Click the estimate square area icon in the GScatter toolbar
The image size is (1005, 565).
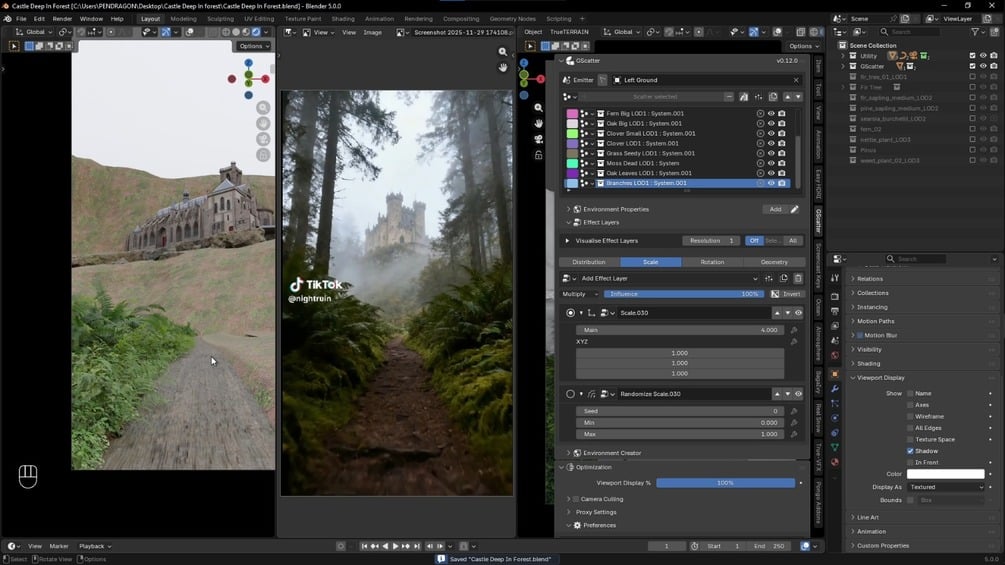click(743, 97)
